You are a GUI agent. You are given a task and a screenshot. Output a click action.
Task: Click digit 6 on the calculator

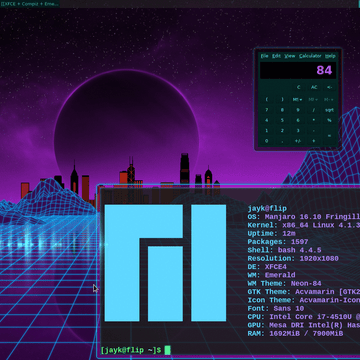tap(298, 120)
